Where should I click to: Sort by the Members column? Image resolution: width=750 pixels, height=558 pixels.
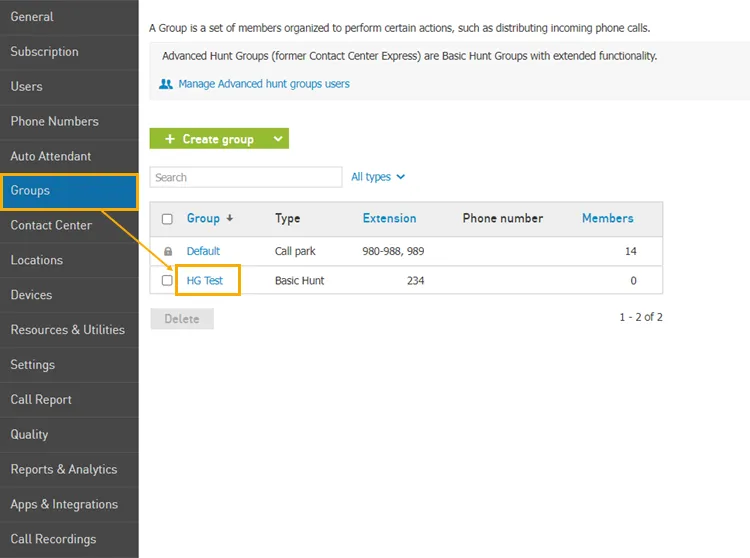pos(607,219)
